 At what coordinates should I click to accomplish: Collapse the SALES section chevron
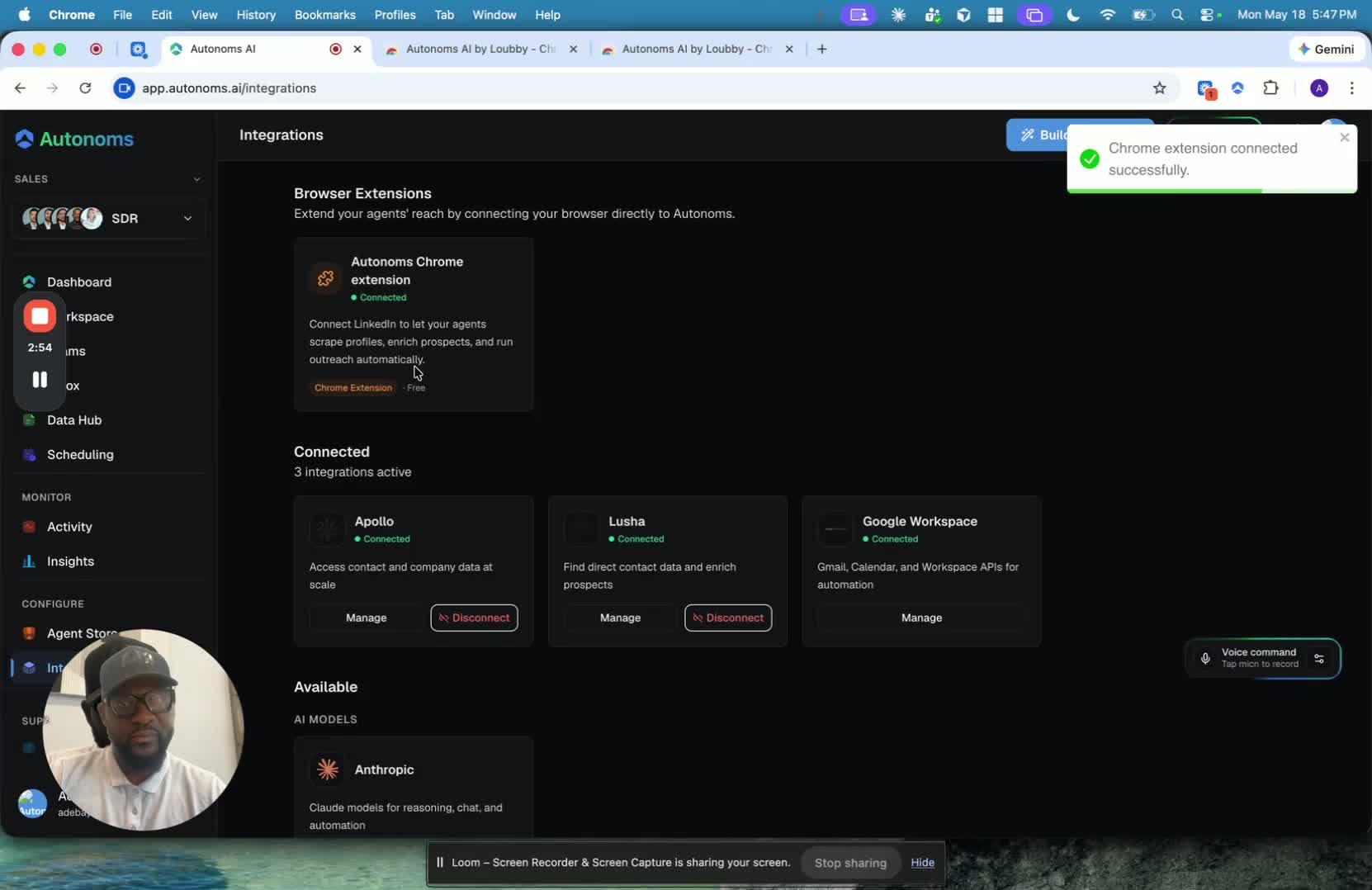(x=196, y=179)
